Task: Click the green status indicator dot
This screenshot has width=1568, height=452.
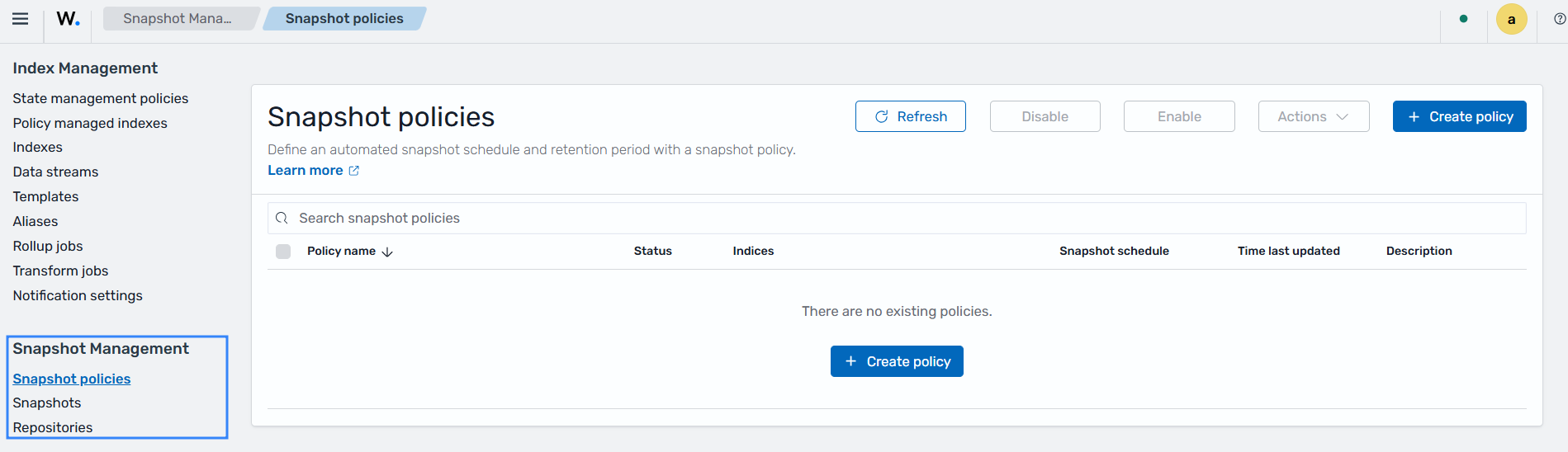Action: (1464, 19)
